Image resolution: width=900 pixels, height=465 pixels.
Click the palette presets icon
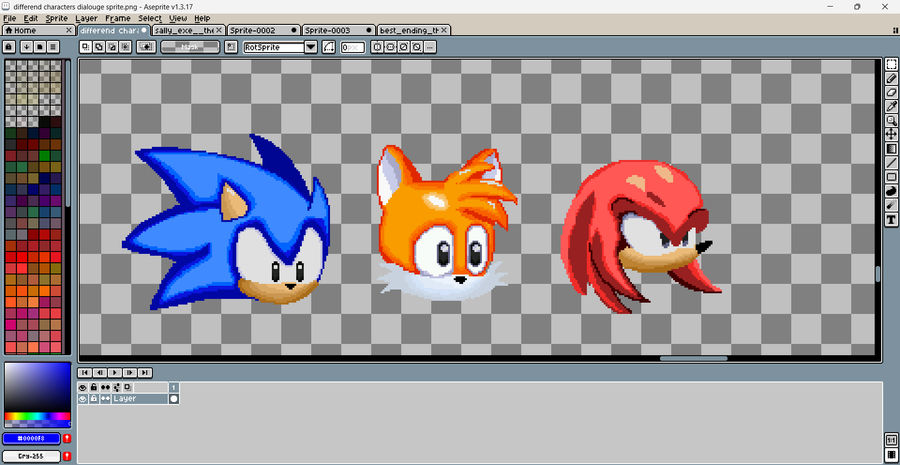tap(40, 47)
